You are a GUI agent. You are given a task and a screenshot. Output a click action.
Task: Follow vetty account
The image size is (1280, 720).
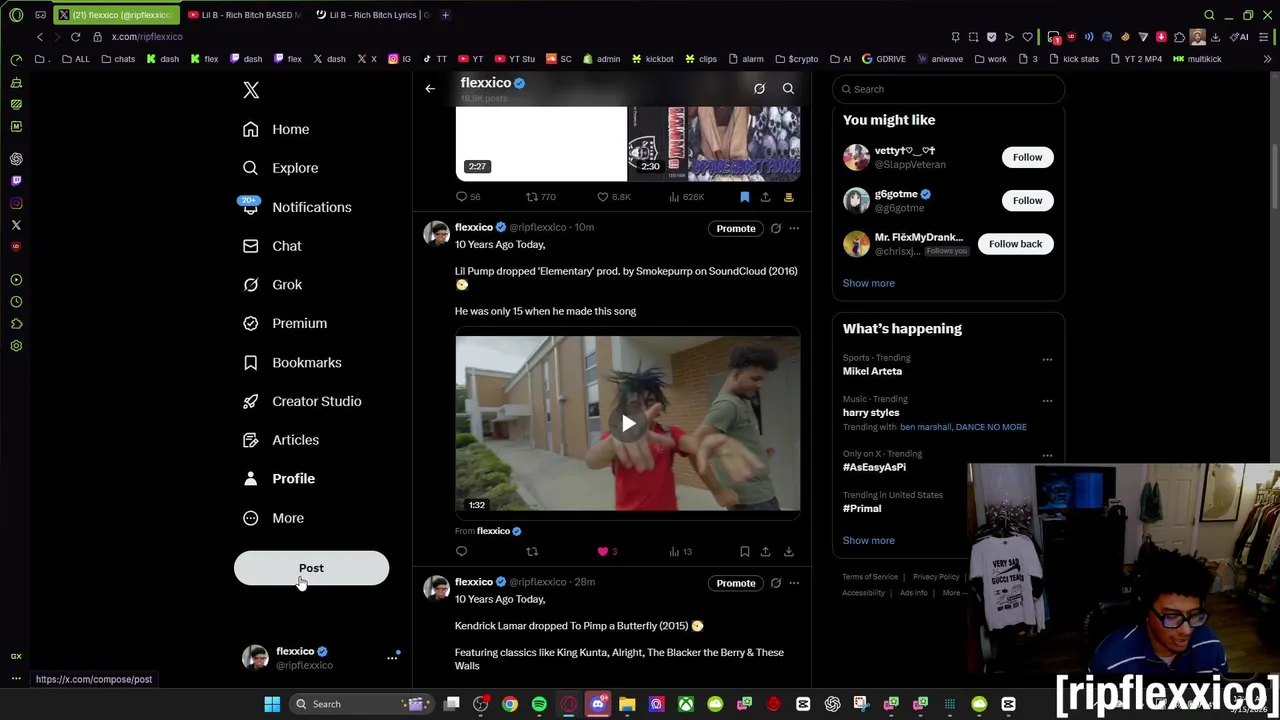tap(1027, 157)
